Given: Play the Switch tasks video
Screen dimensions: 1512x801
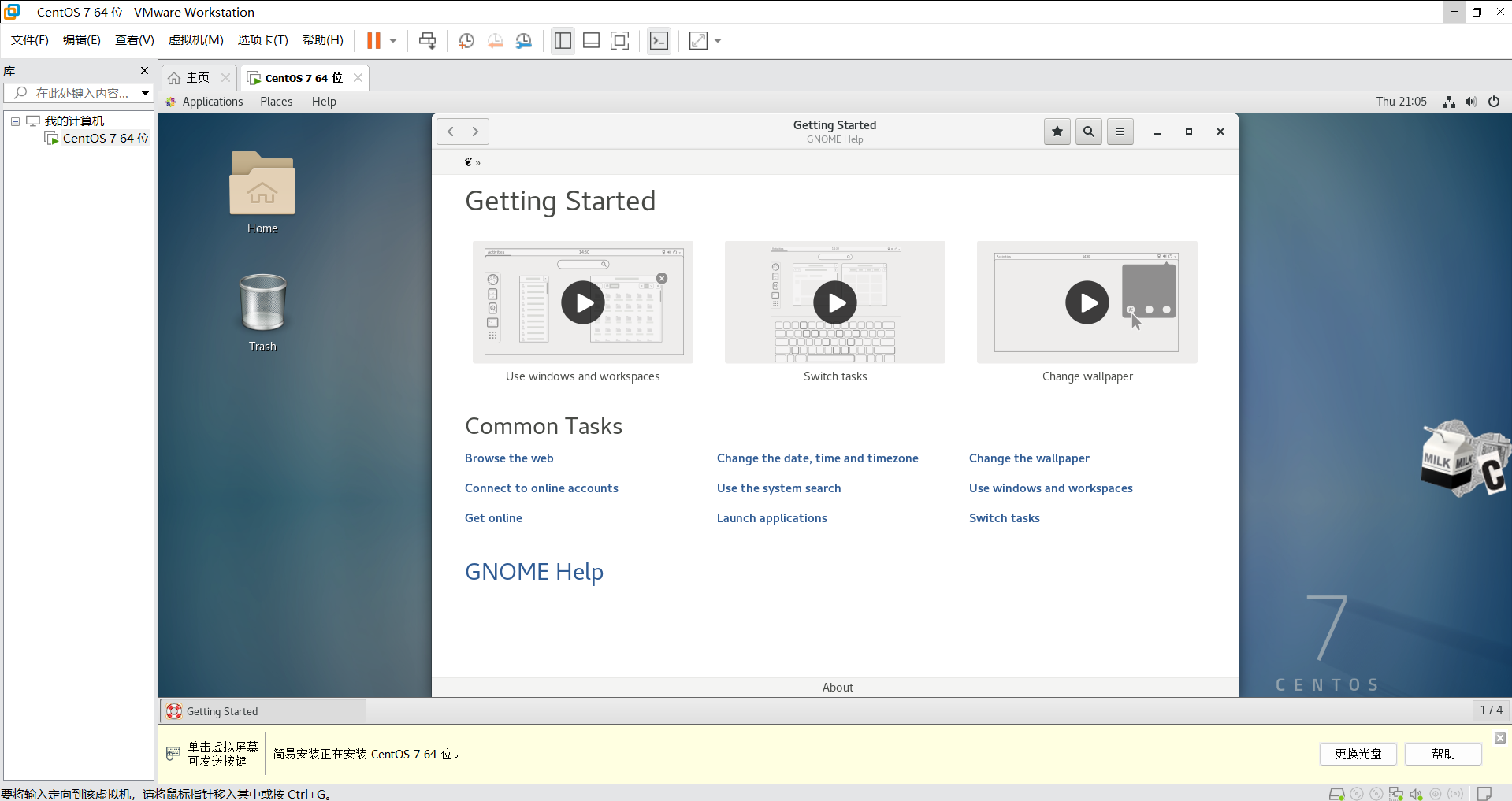Looking at the screenshot, I should [x=835, y=302].
